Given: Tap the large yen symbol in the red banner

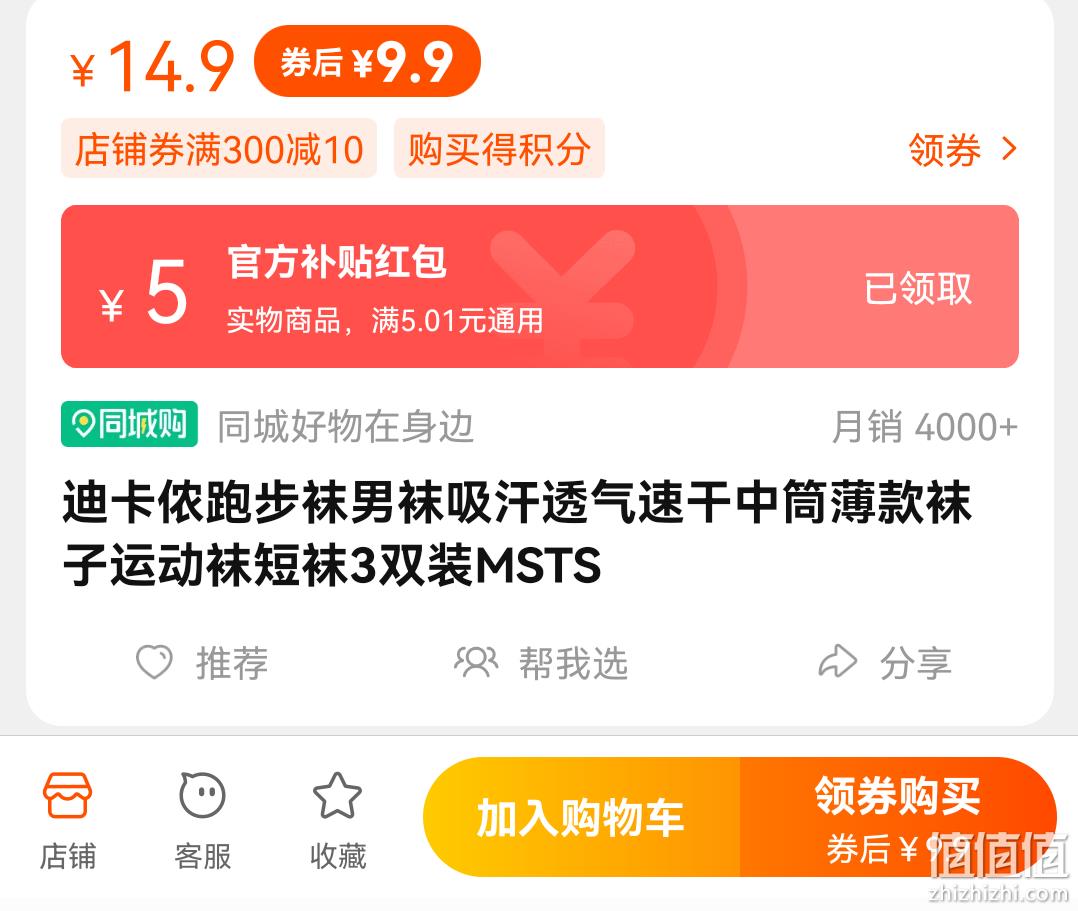Looking at the screenshot, I should pos(564,289).
